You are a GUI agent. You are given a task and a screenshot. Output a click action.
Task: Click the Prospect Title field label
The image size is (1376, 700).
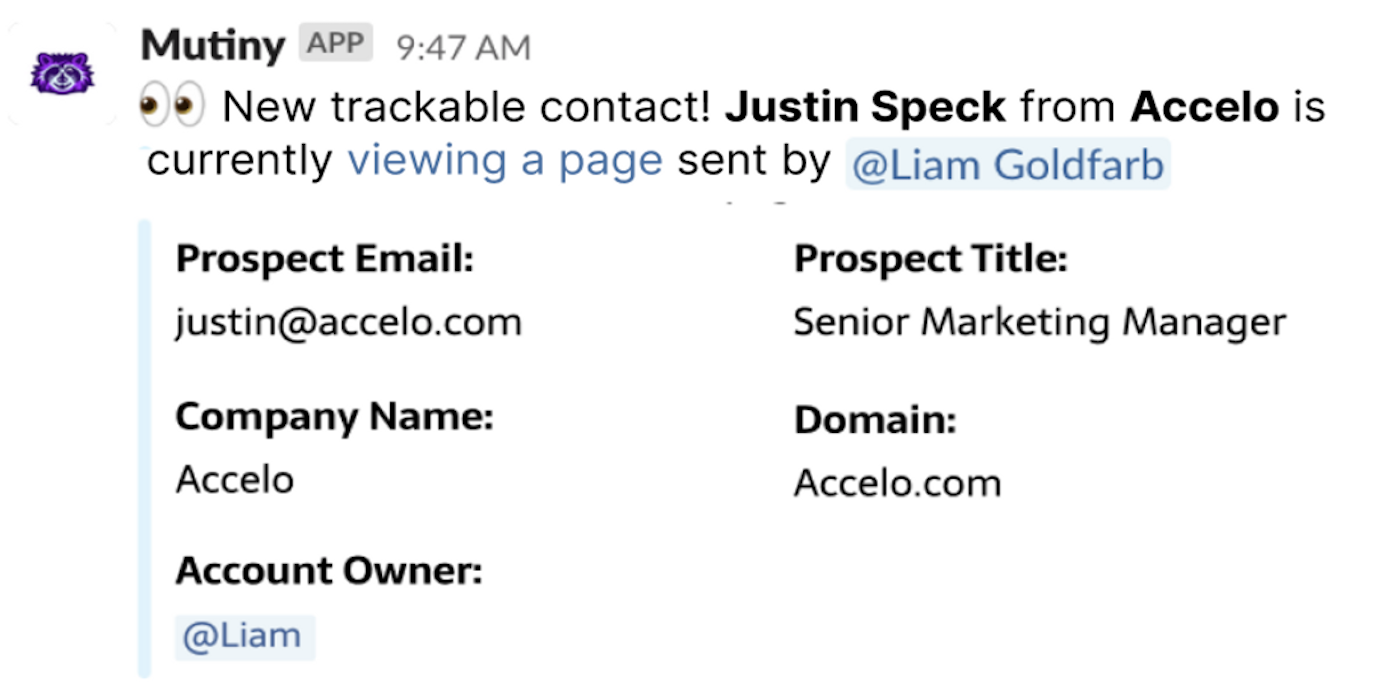point(930,260)
